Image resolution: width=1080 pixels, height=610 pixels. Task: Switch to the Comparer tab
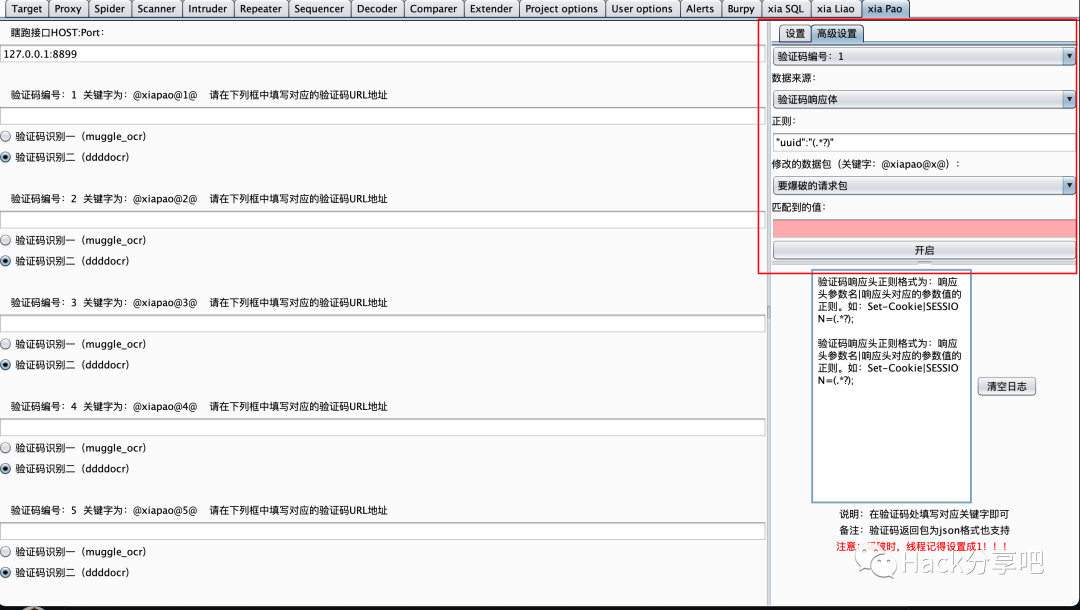pos(433,9)
